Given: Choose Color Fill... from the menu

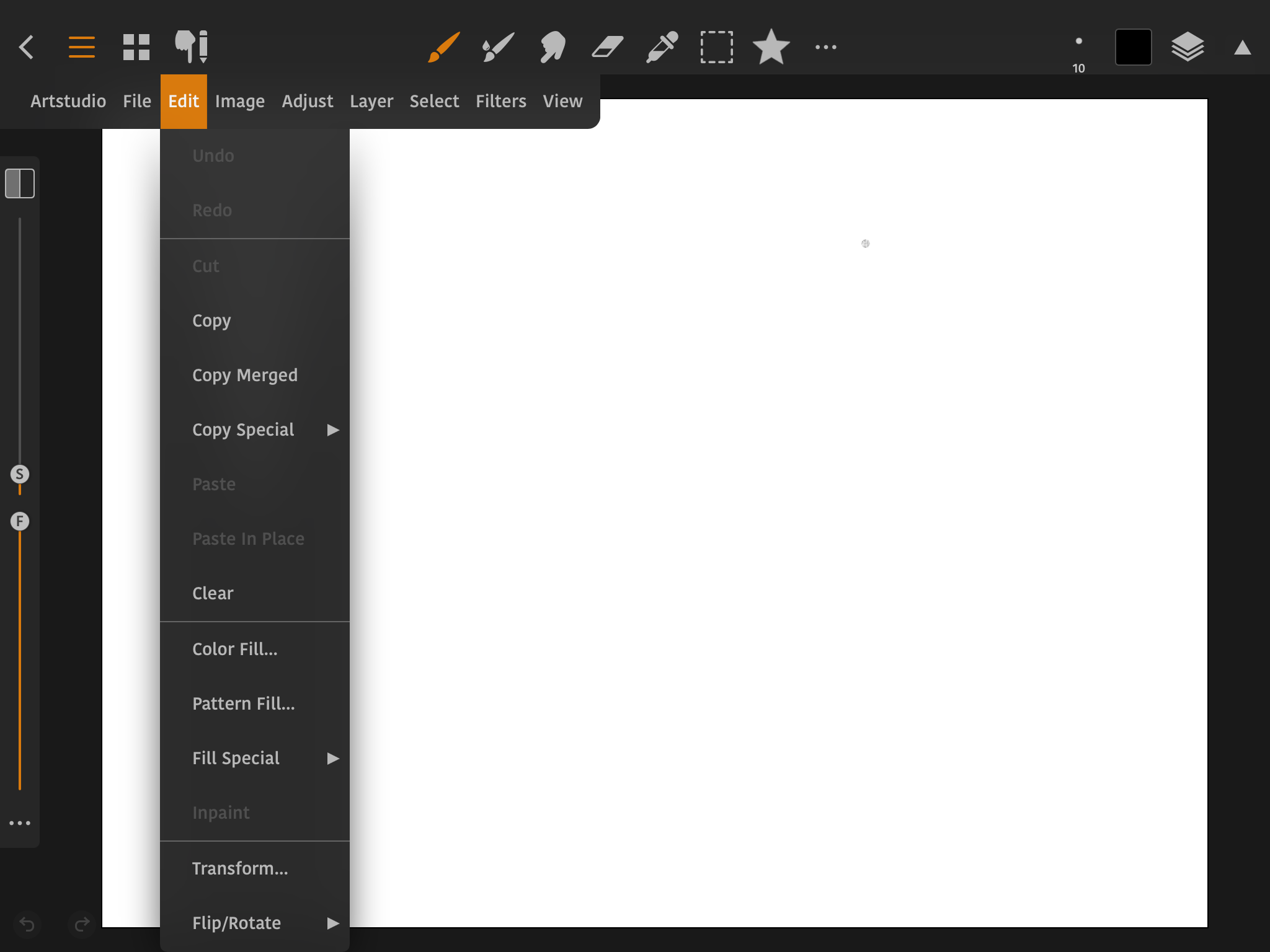Looking at the screenshot, I should [234, 649].
